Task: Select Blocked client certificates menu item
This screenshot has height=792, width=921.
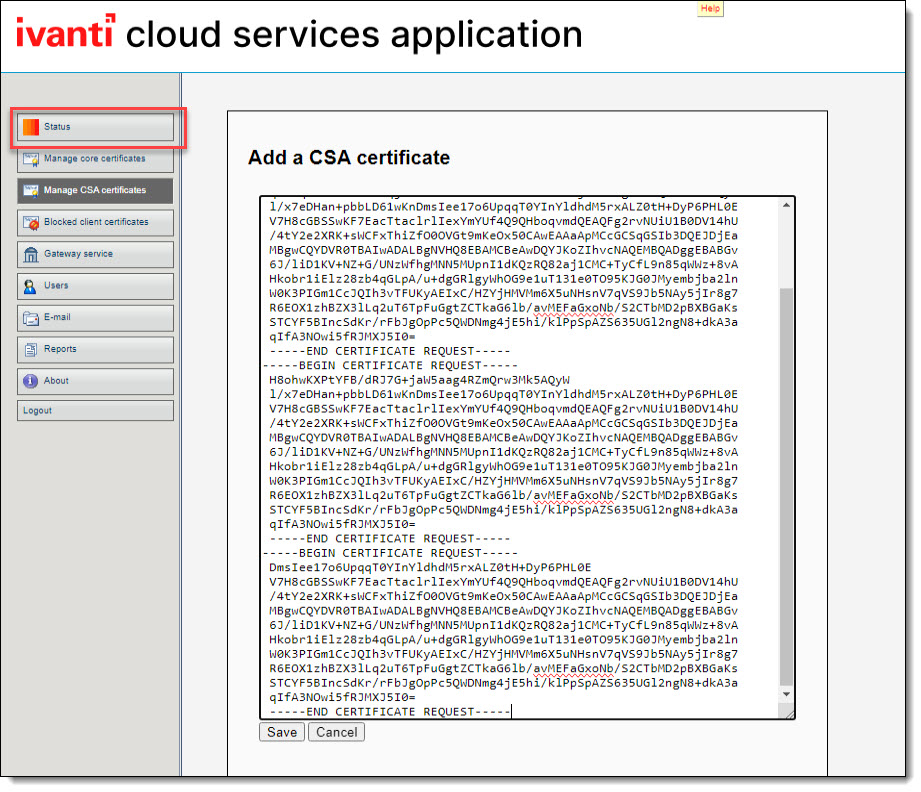Action: [95, 222]
